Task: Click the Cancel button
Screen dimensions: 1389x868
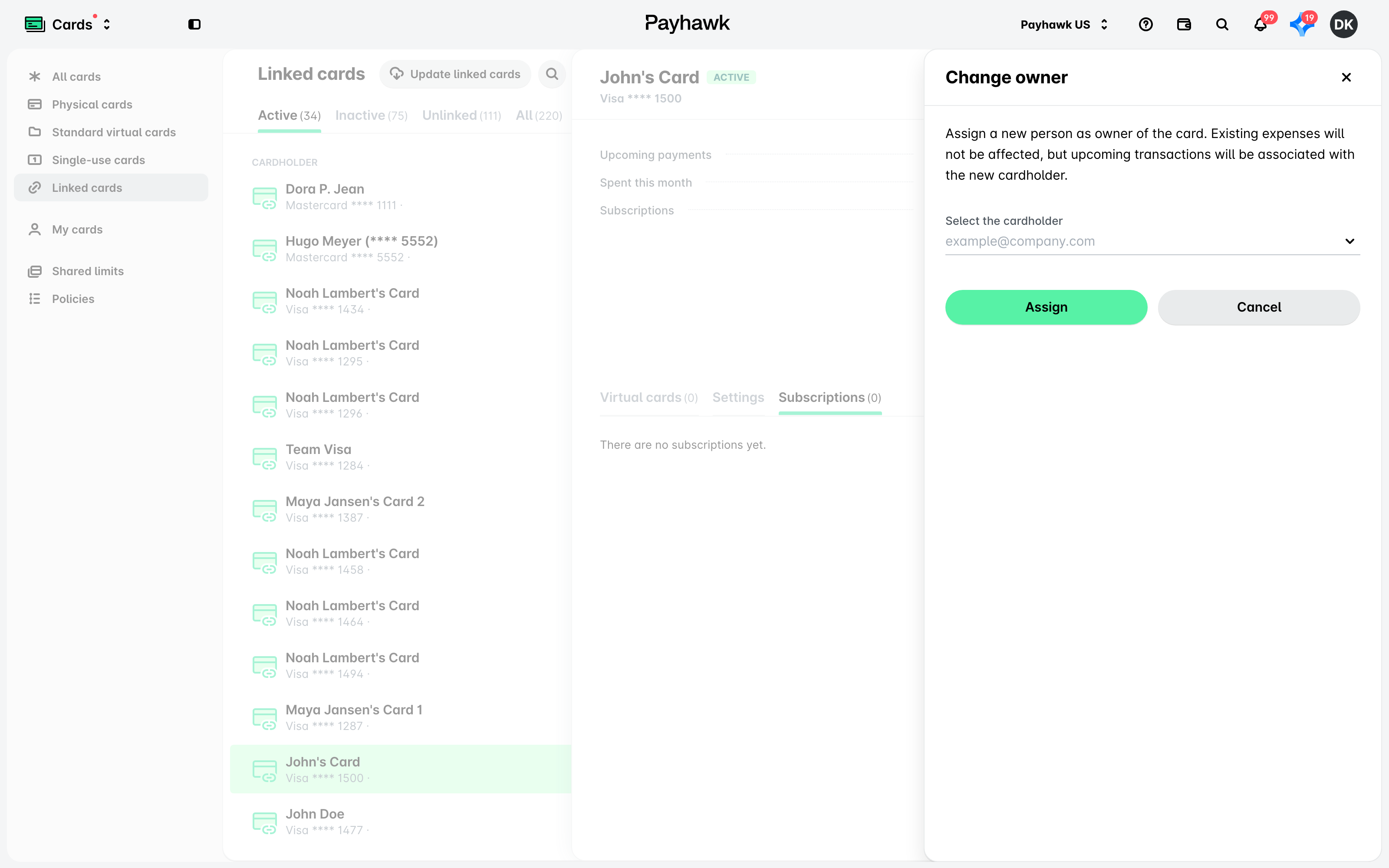Action: click(1259, 307)
